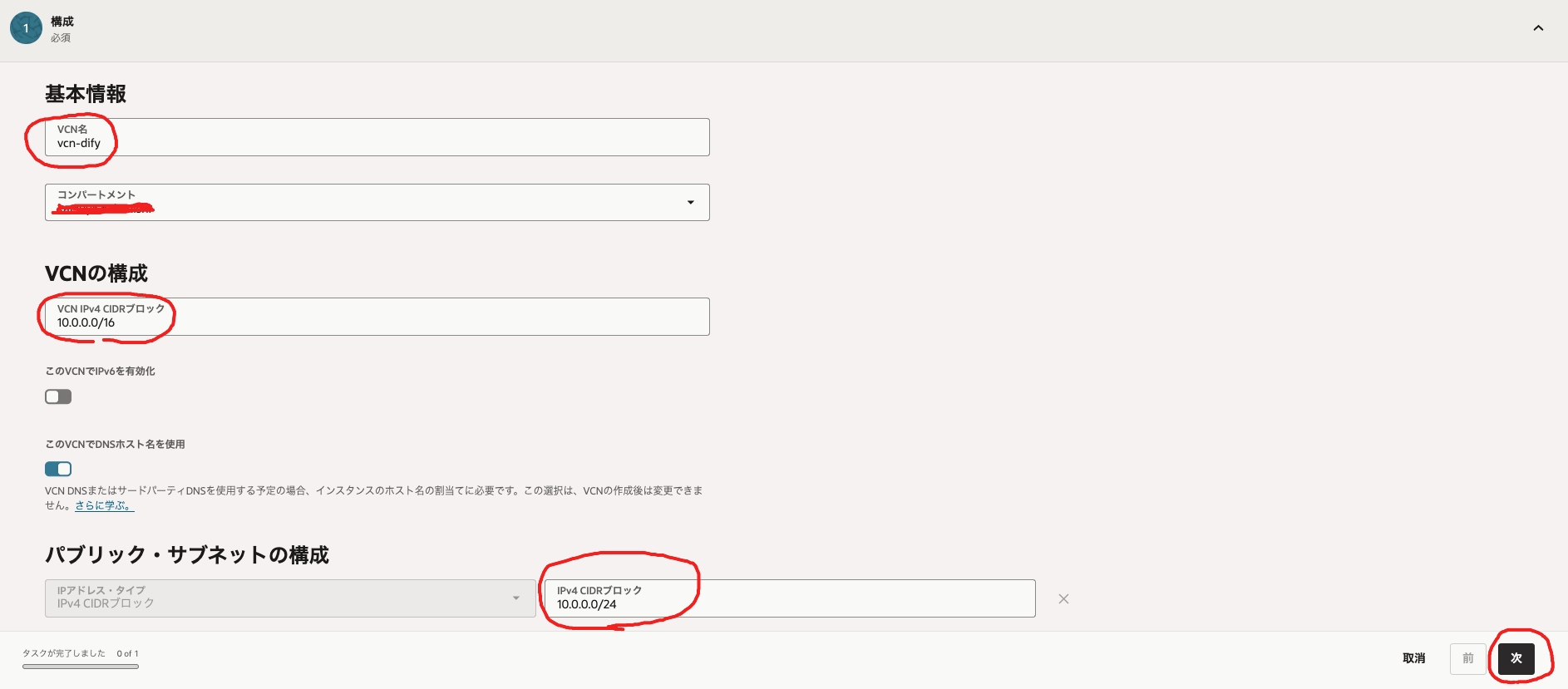Image resolution: width=1568 pixels, height=689 pixels.
Task: Enable the このVCNでIPv6を有効化 toggle
Action: [58, 396]
